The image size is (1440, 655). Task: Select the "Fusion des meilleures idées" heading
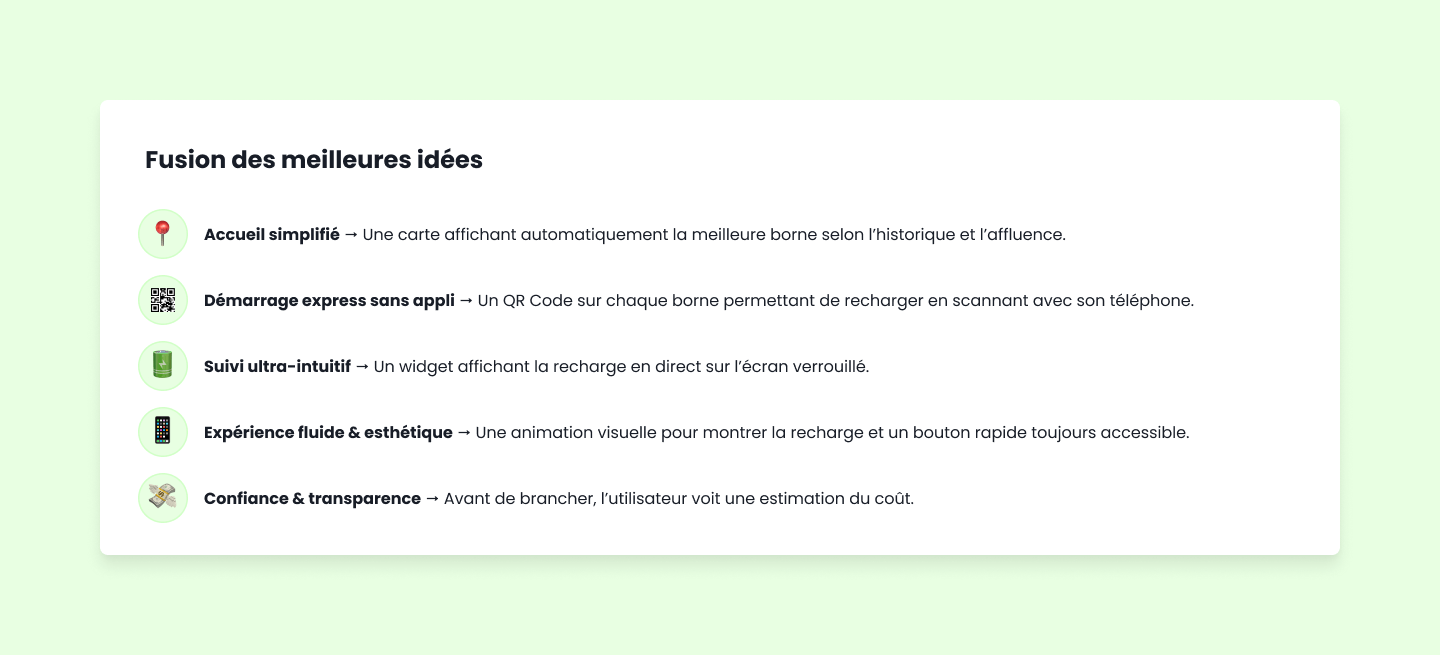(314, 160)
